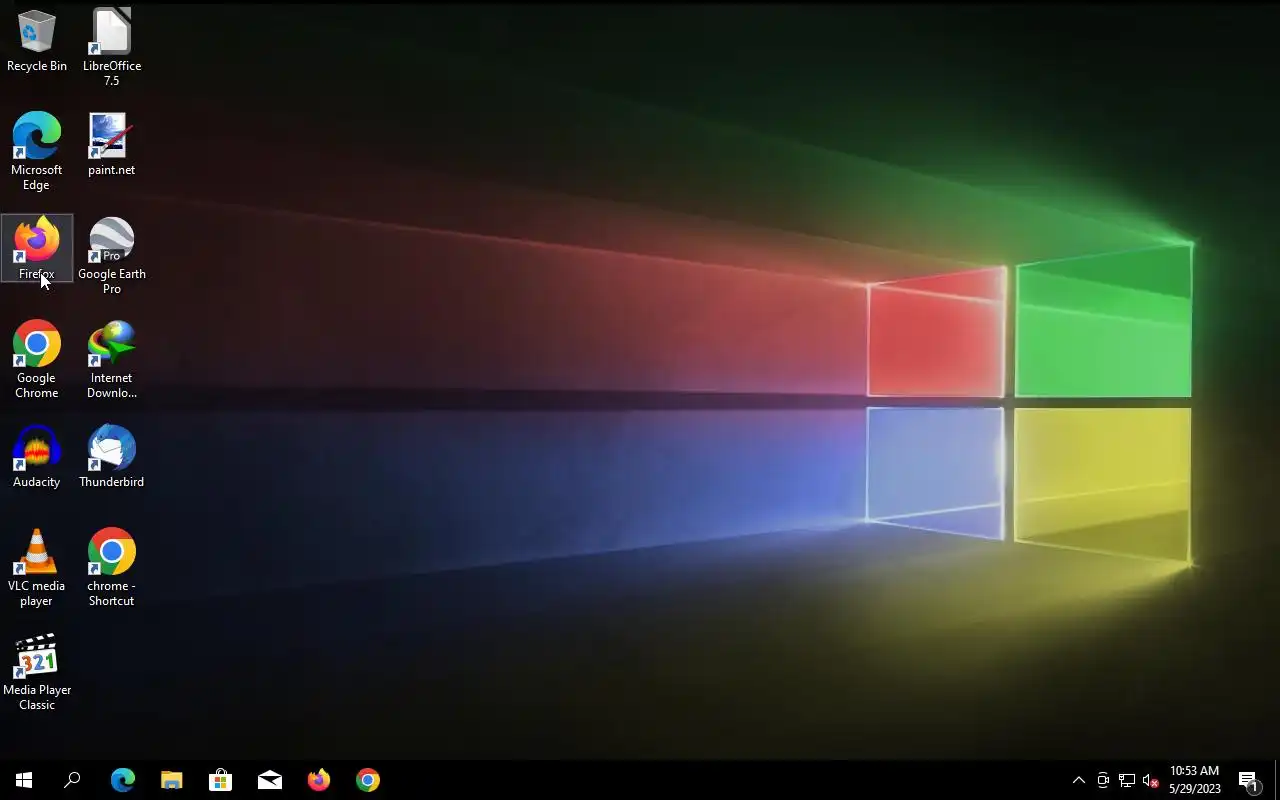
Task: Select the LibreOffice 7.5 desktop shortcut
Action: pos(111,47)
